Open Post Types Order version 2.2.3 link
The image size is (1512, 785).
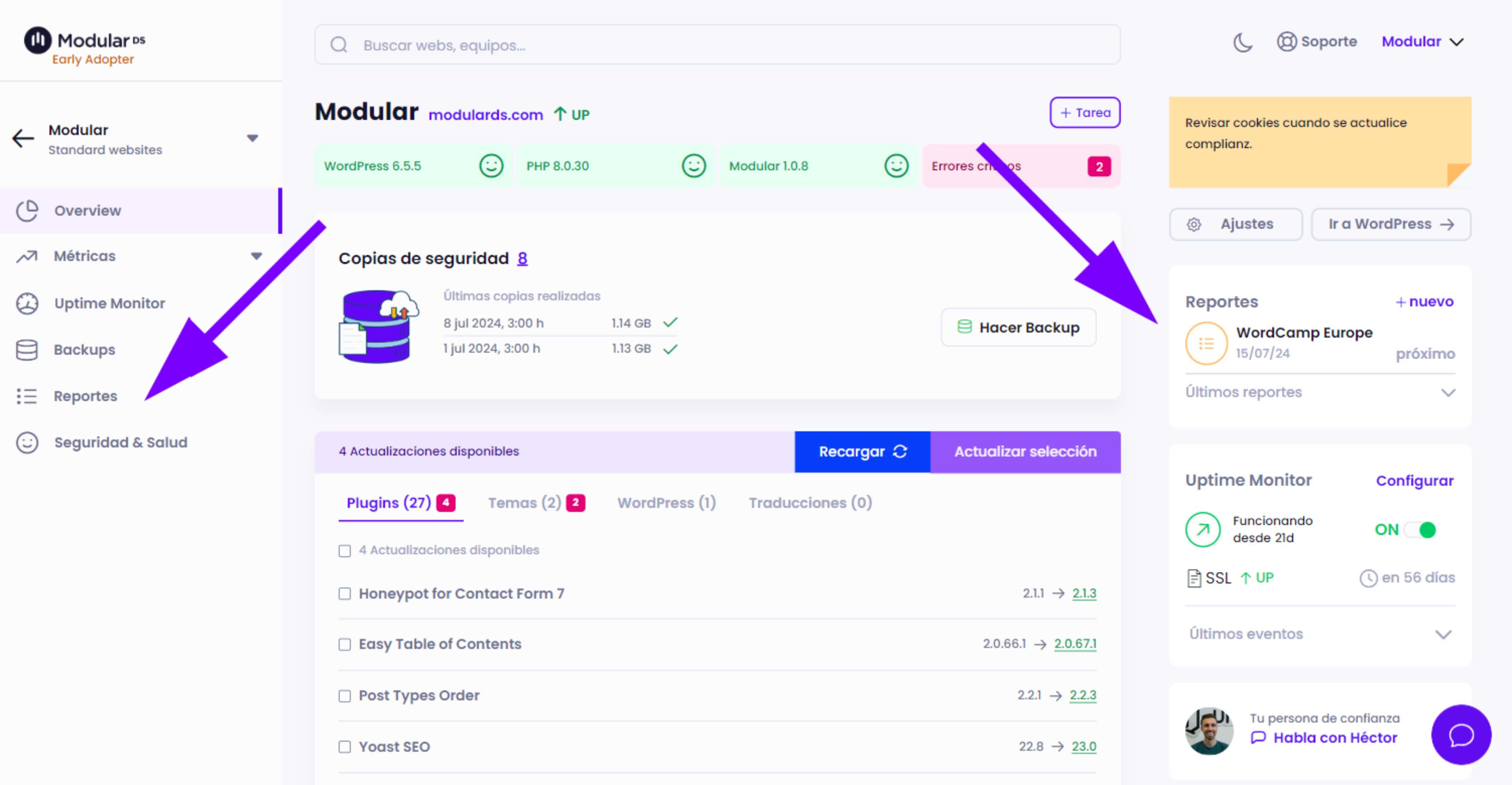point(1082,695)
